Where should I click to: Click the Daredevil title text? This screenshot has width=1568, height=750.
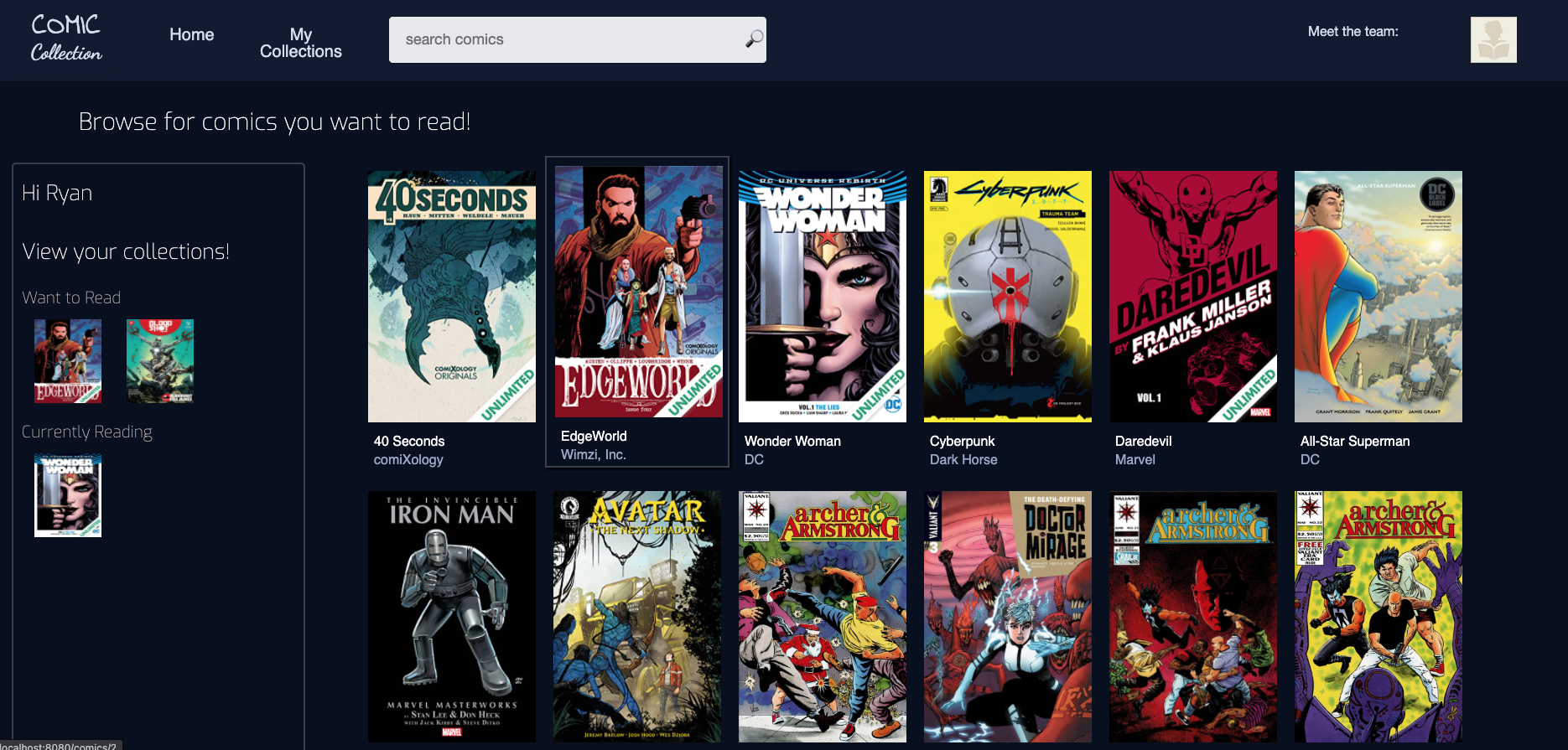(1144, 442)
